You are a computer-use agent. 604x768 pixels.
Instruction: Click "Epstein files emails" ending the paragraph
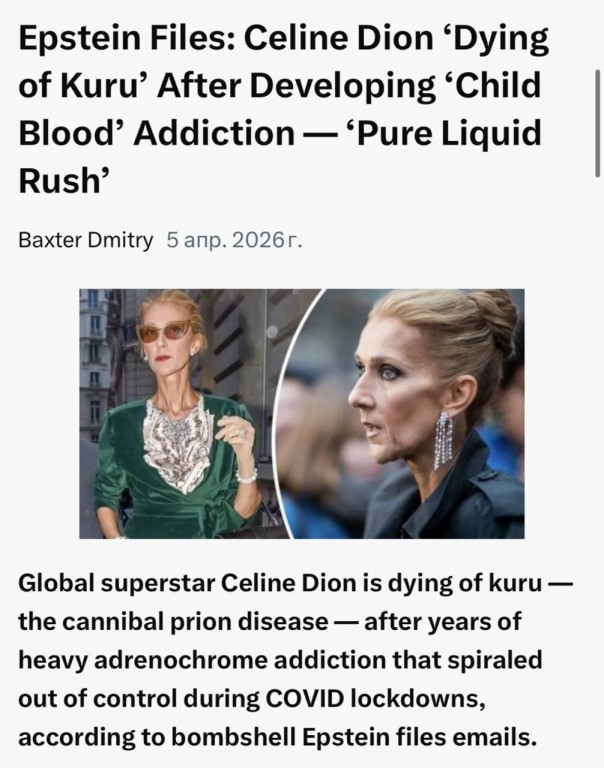click(417, 738)
